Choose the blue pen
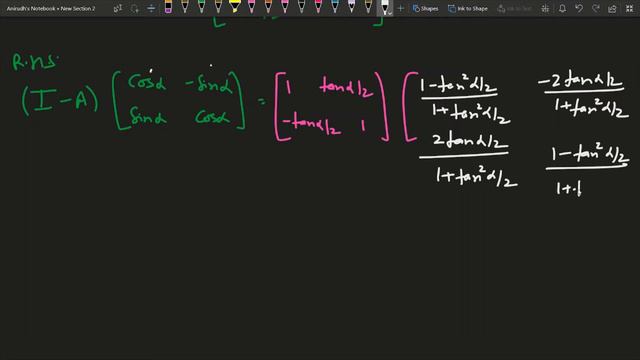 pos(335,7)
